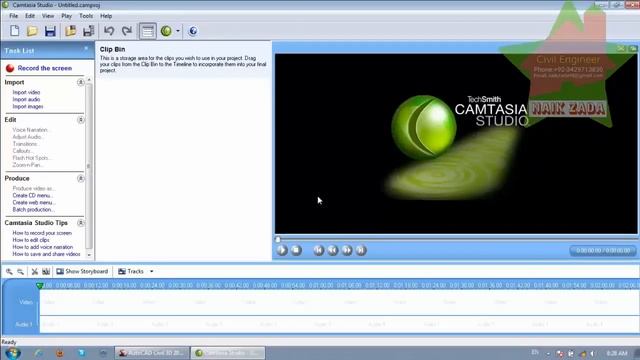Jump to beginning of the clip
The height and width of the screenshot is (360, 640).
tap(319, 250)
